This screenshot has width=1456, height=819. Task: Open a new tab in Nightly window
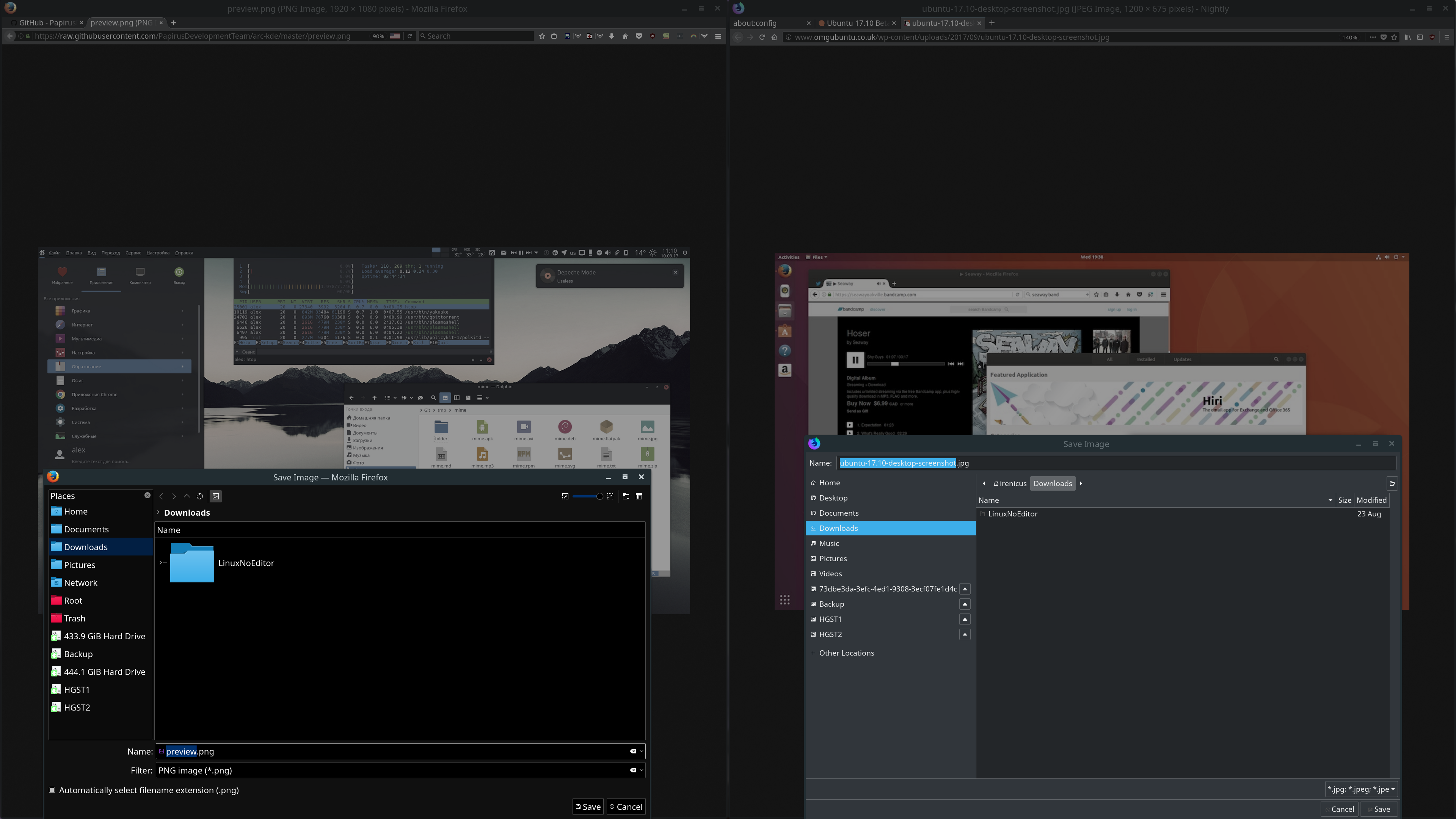tap(992, 23)
